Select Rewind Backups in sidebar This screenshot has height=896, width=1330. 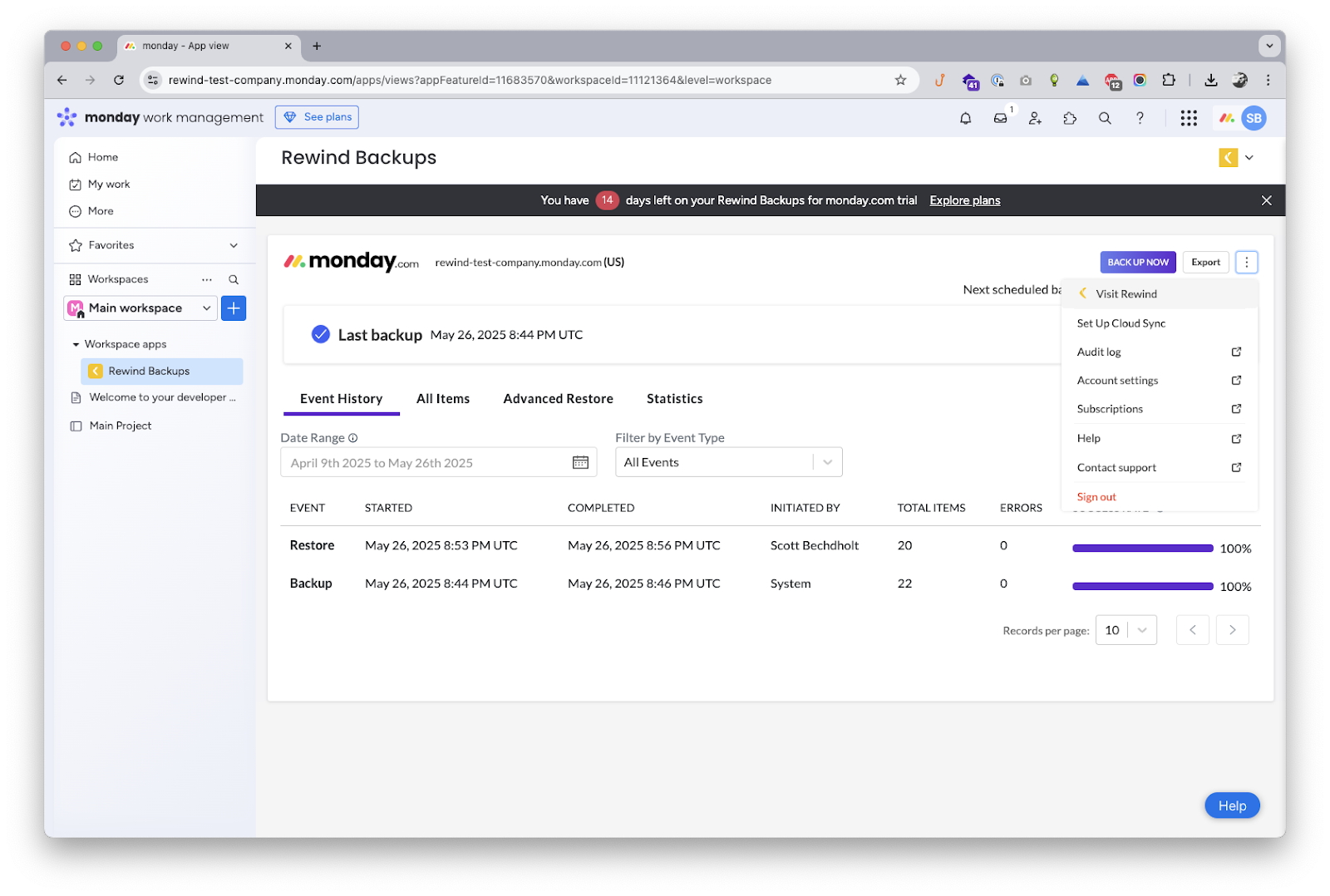coord(162,371)
